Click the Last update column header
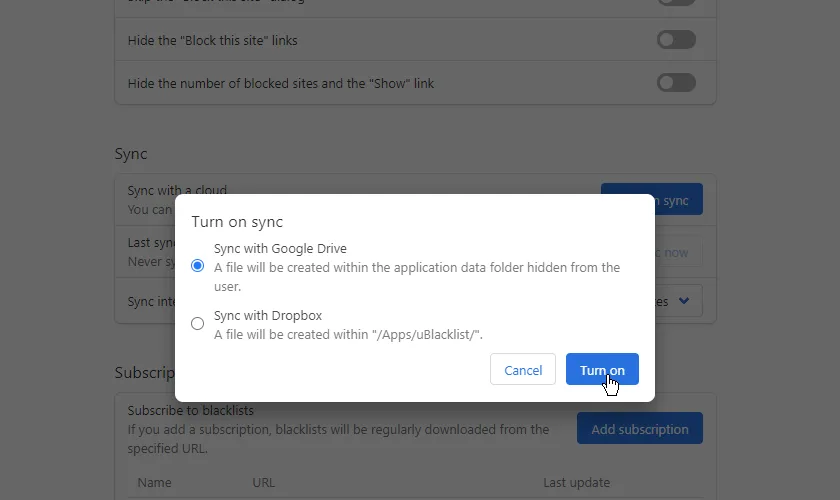The image size is (840, 500). (576, 482)
